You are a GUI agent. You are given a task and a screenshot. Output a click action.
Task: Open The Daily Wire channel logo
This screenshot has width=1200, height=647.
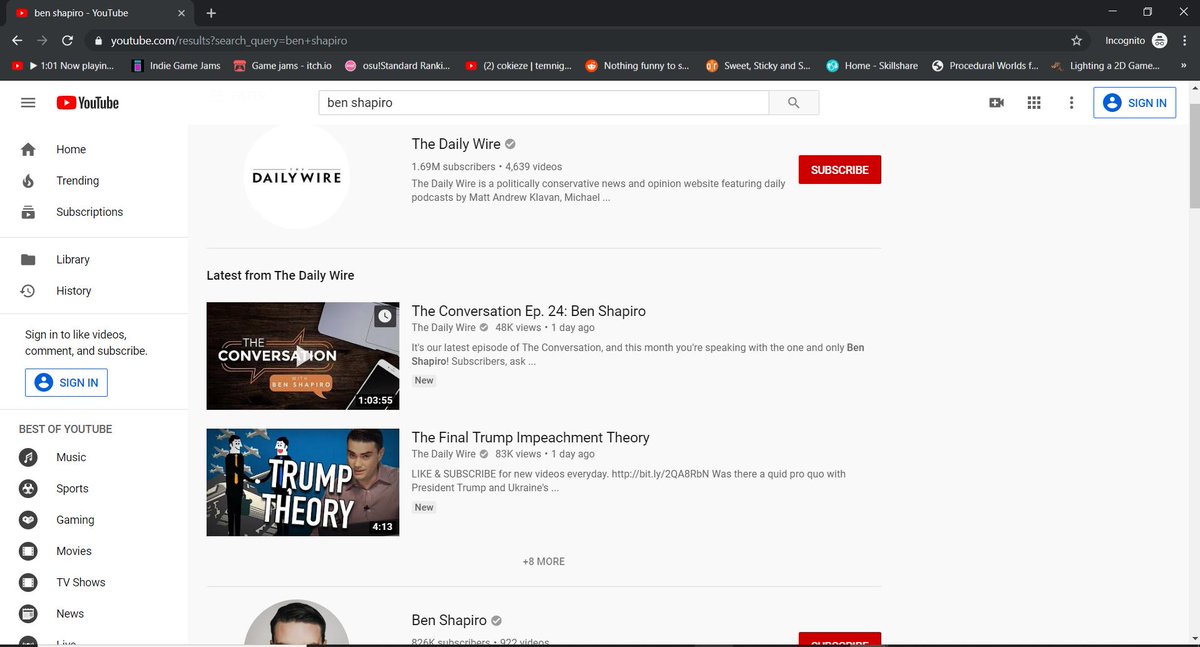click(x=297, y=177)
